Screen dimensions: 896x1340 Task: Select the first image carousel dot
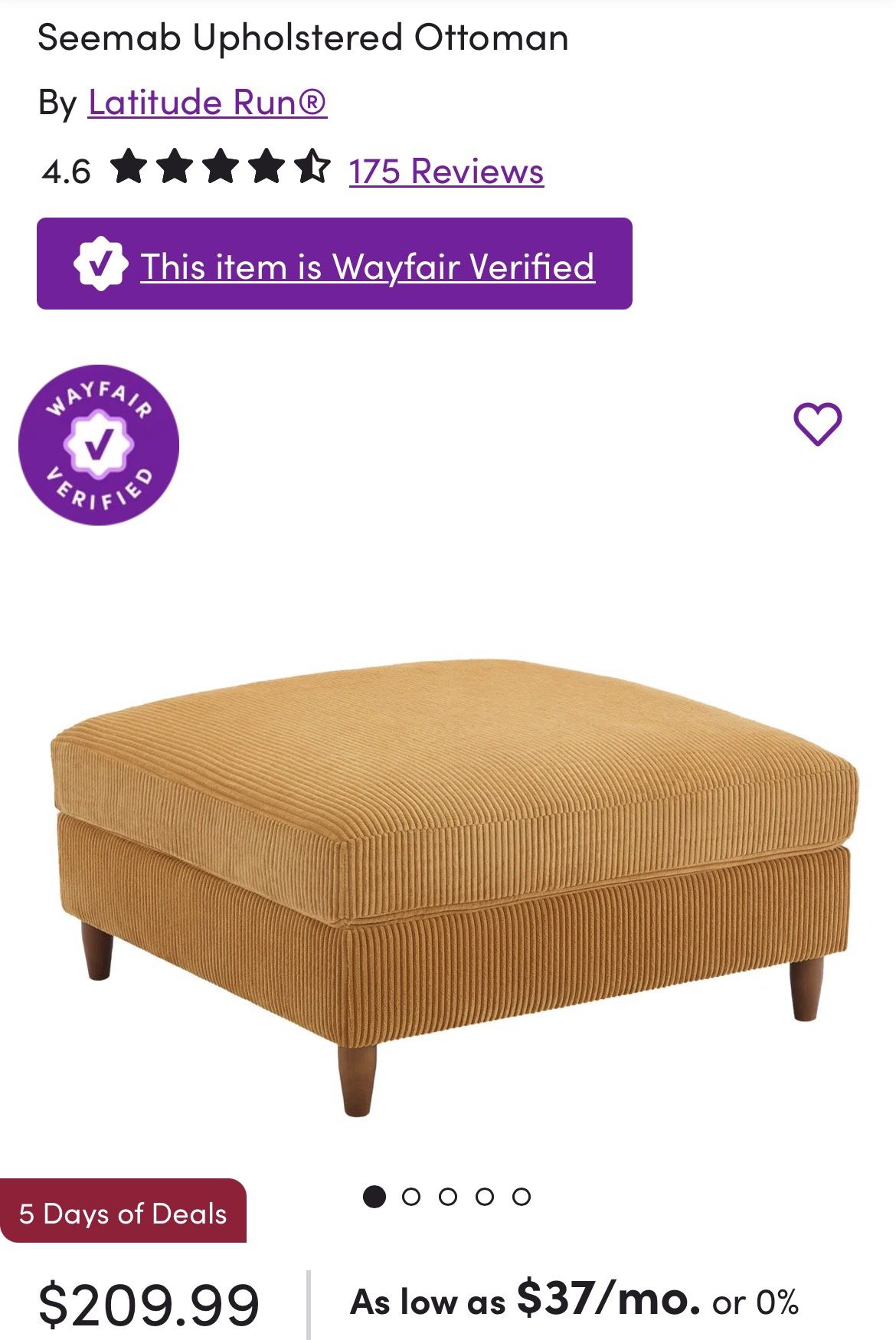pyautogui.click(x=374, y=1196)
